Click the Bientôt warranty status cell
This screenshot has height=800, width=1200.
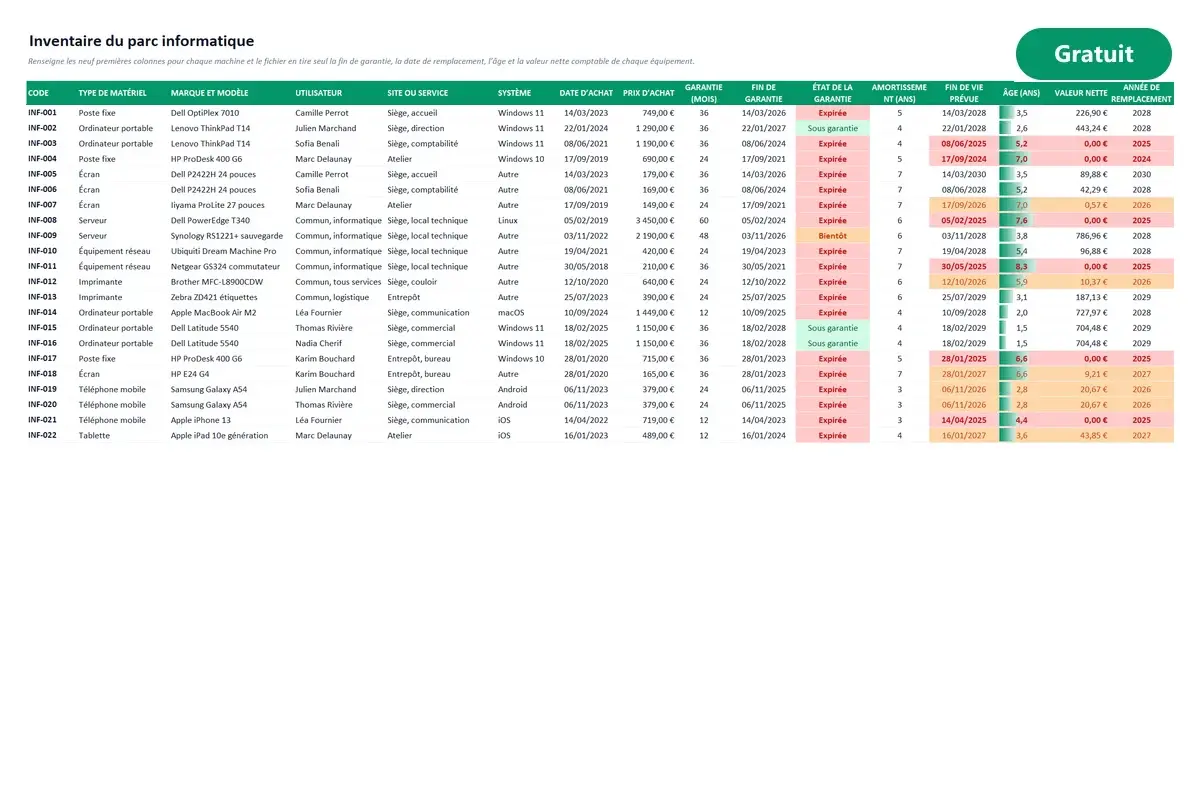click(x=833, y=236)
